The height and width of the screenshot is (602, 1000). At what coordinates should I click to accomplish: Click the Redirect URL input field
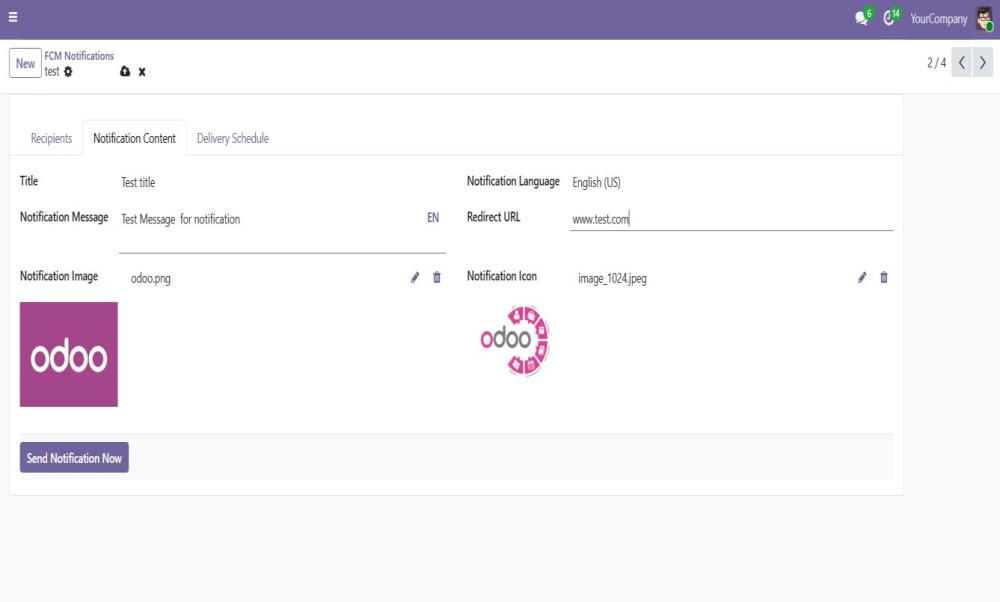tap(730, 219)
